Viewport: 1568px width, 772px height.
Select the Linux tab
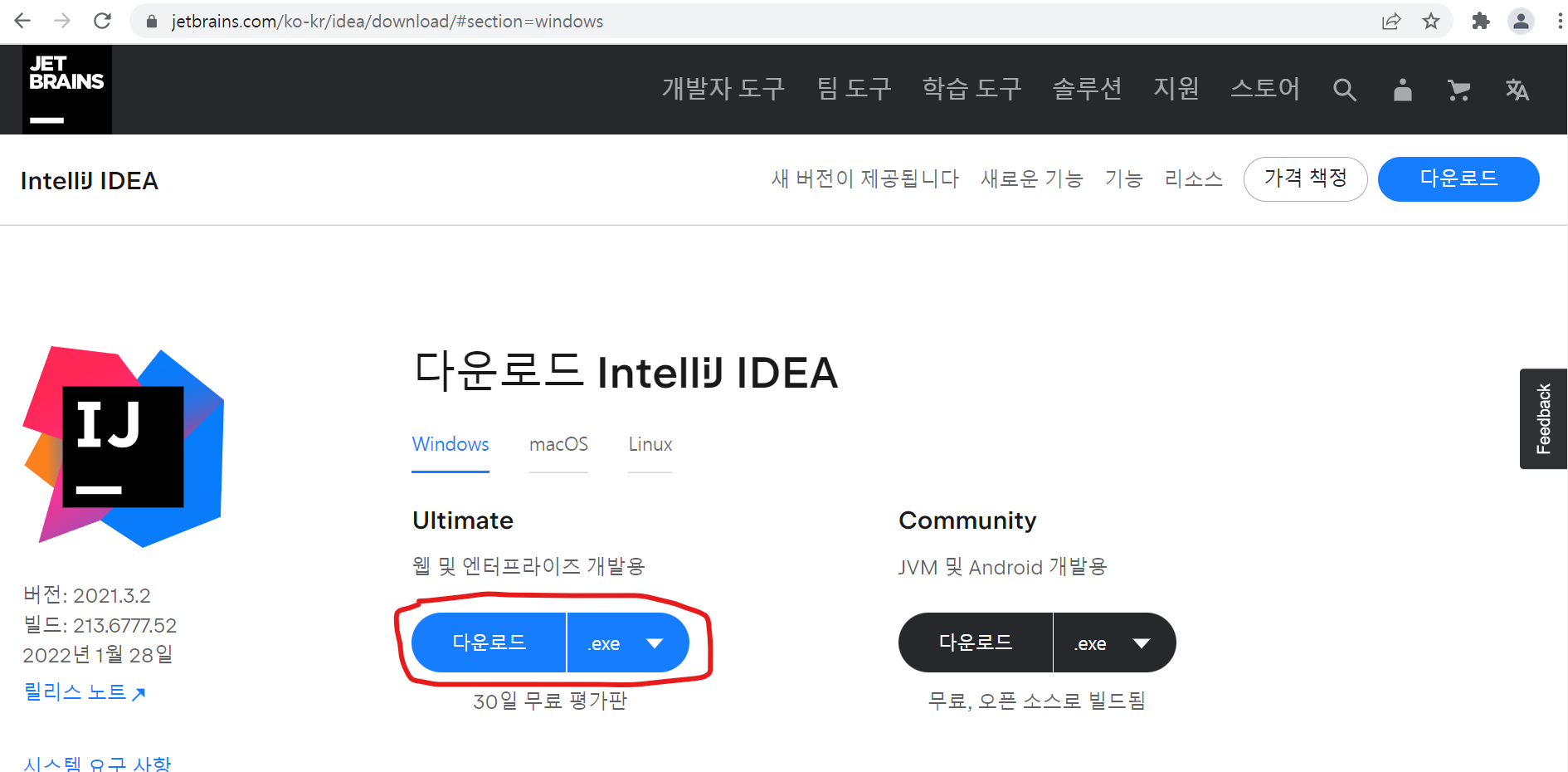(x=650, y=445)
